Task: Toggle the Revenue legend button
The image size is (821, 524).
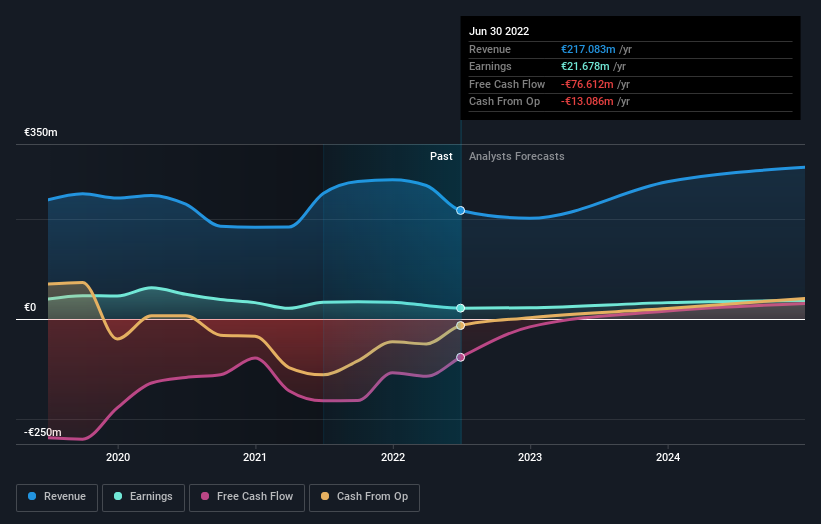Action: 57,497
